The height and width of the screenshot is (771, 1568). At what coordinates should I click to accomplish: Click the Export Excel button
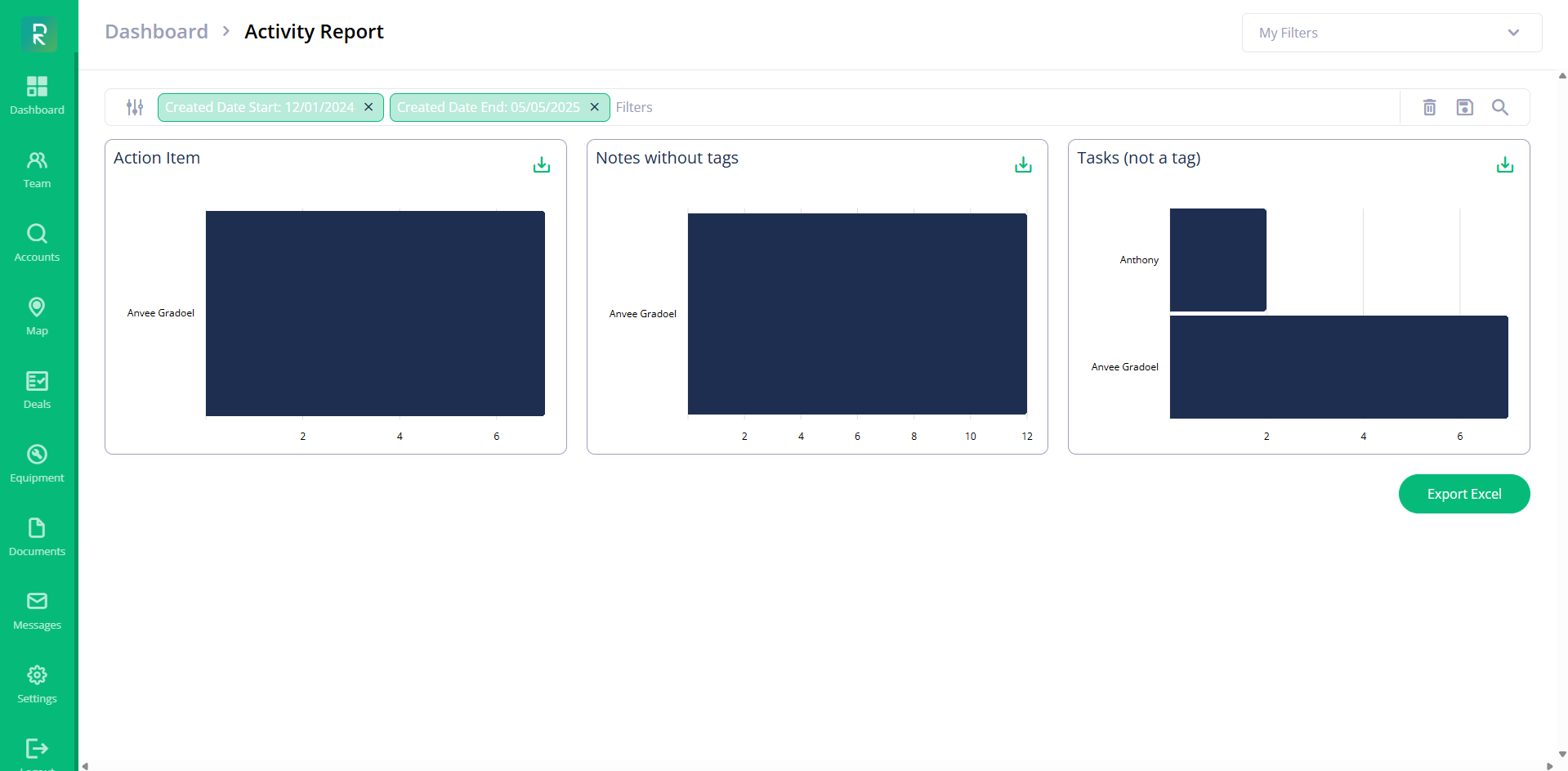(x=1464, y=494)
